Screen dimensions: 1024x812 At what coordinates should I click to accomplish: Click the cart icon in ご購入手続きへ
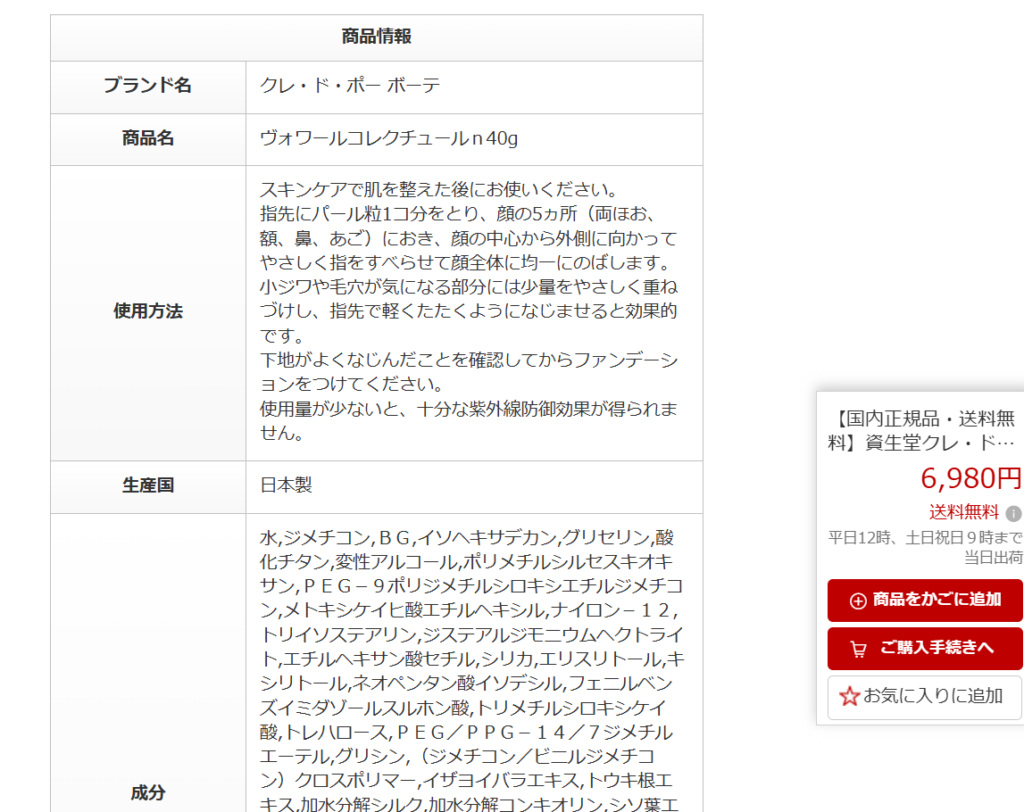[858, 649]
